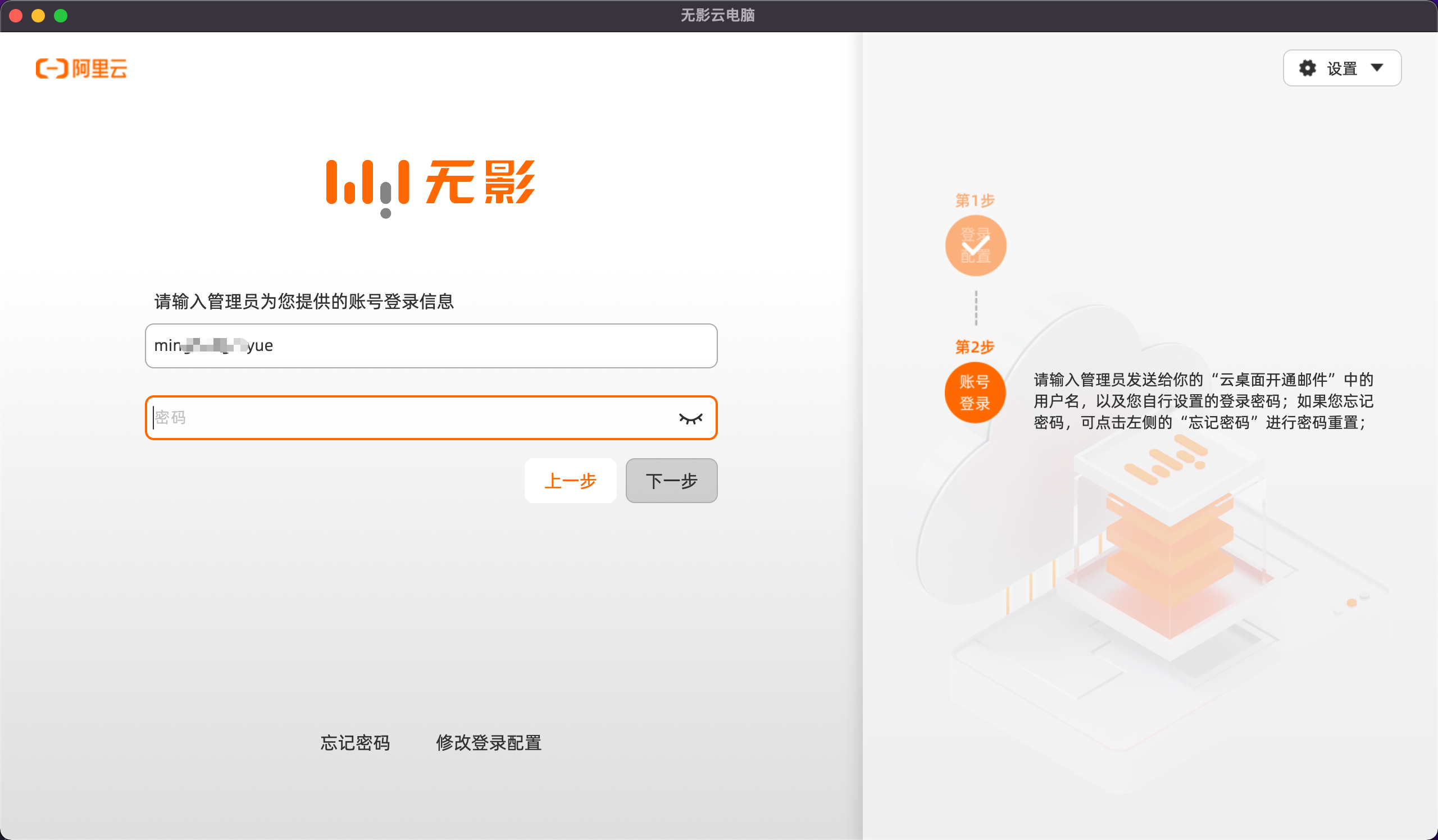1438x840 pixels.
Task: Click the green fullscreen window button
Action: pos(61,15)
